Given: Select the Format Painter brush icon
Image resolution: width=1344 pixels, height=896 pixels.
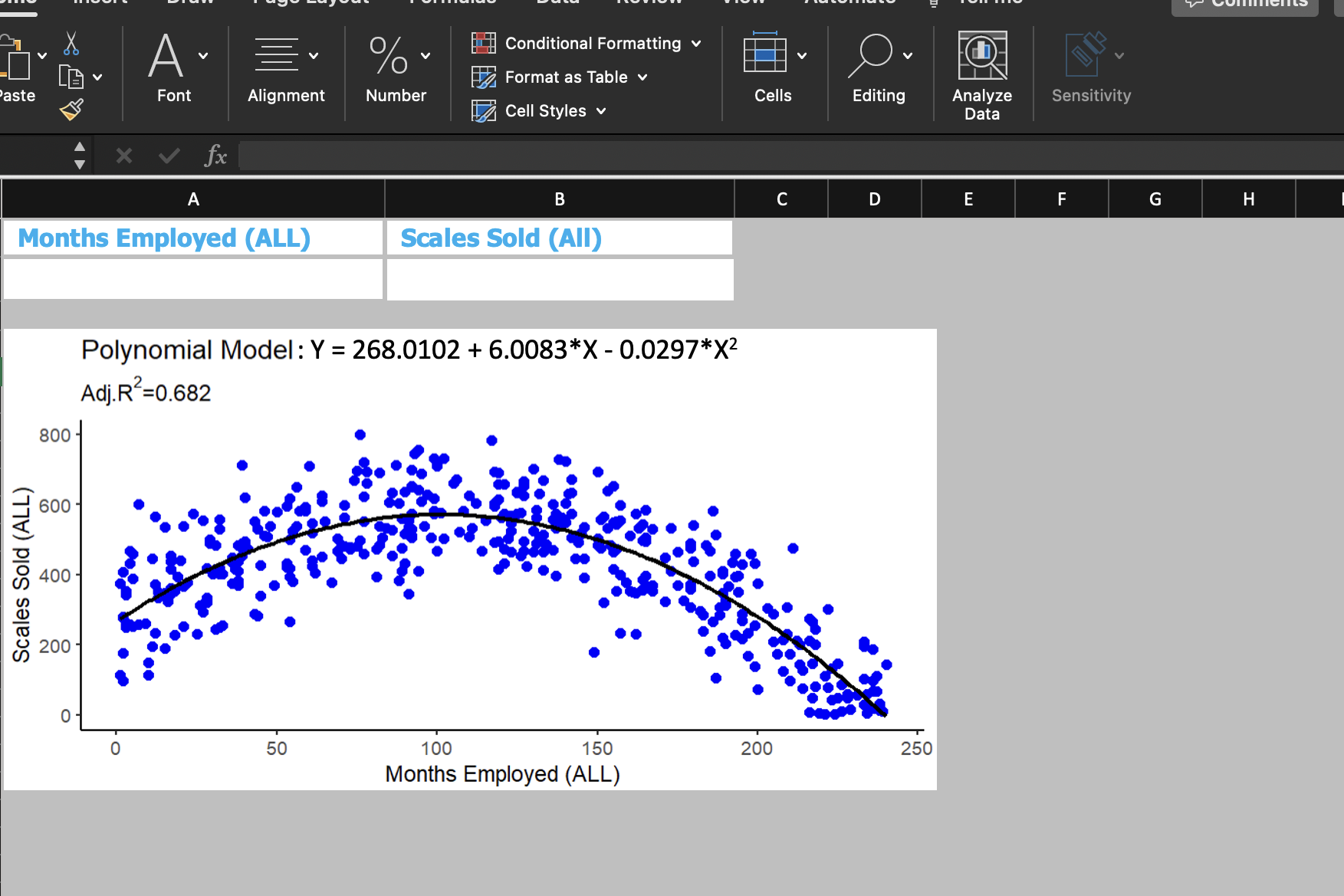Looking at the screenshot, I should click(71, 110).
